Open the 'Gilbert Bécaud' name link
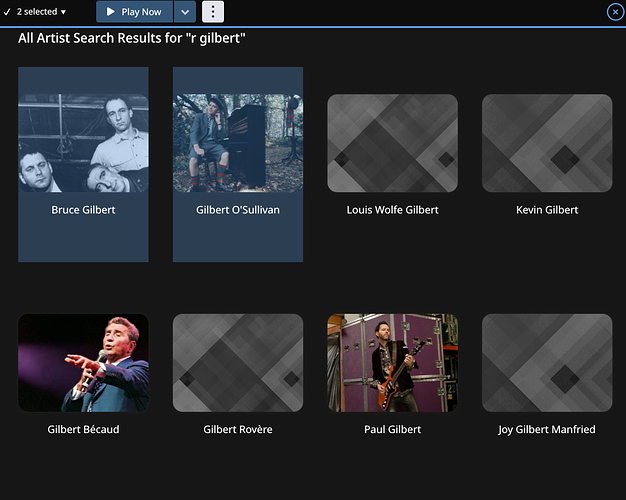Screen dimensions: 626x500 pyautogui.click(x=83, y=429)
